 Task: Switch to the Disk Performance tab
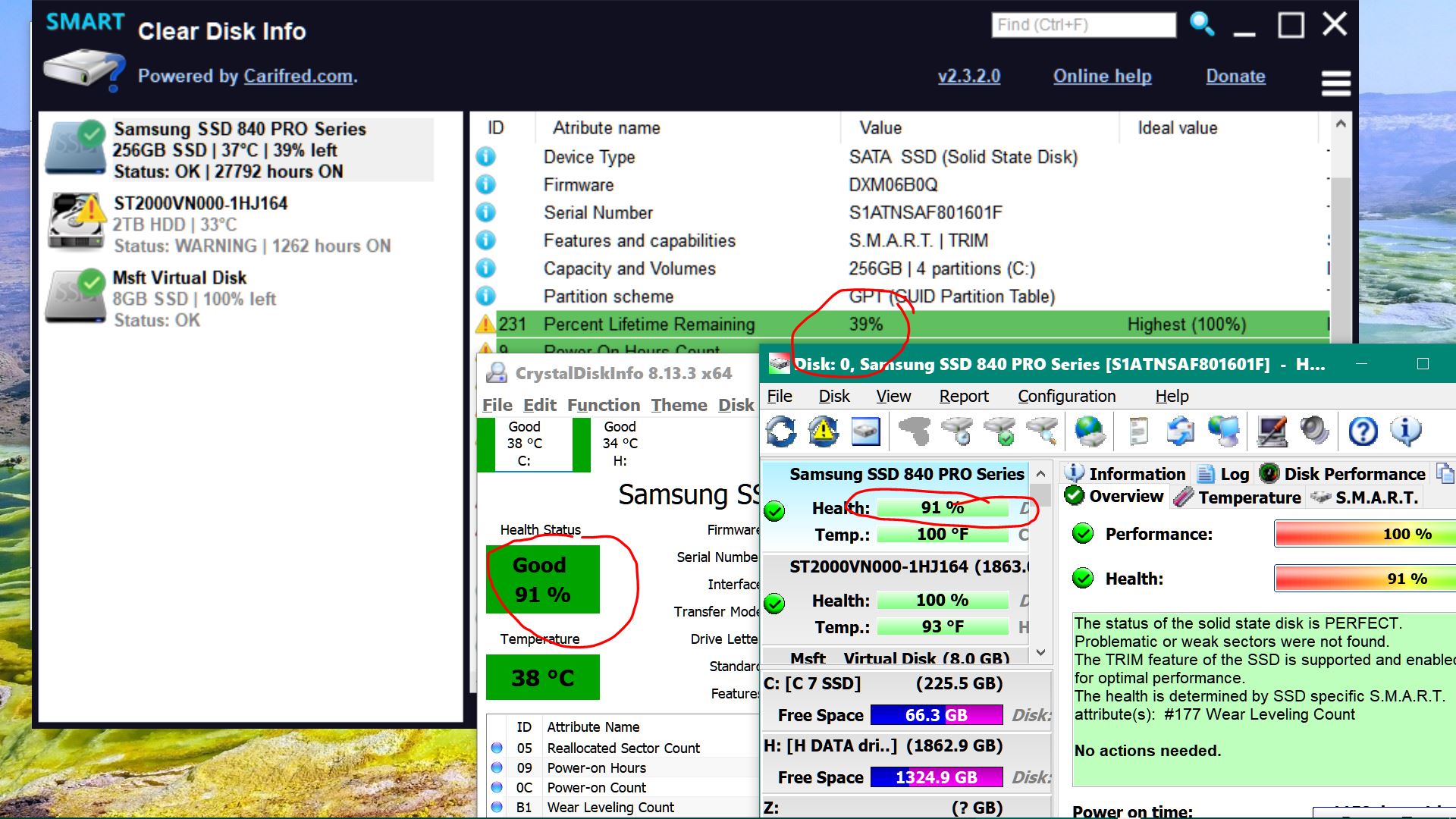click(x=1342, y=474)
